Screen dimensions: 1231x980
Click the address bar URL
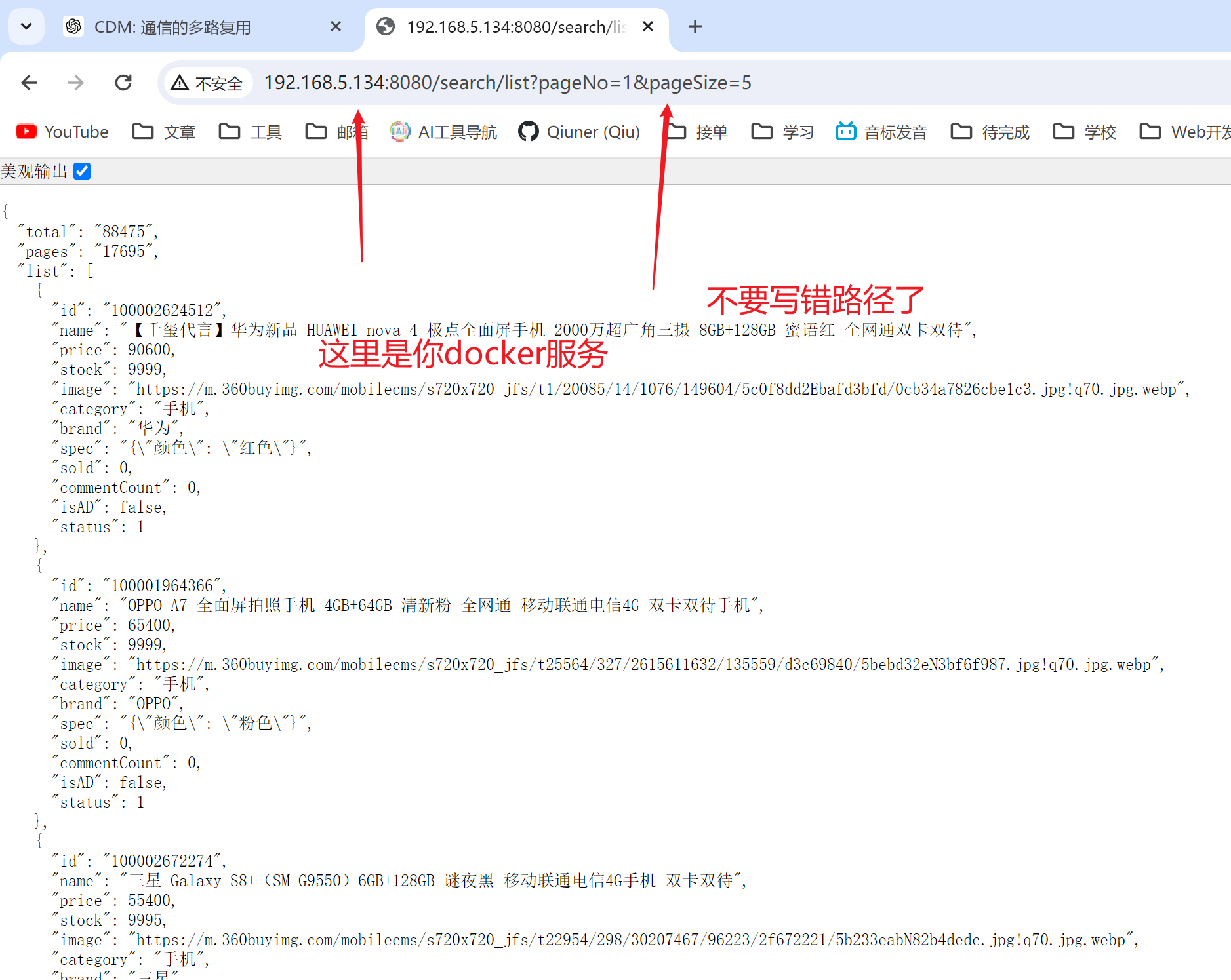[x=507, y=83]
